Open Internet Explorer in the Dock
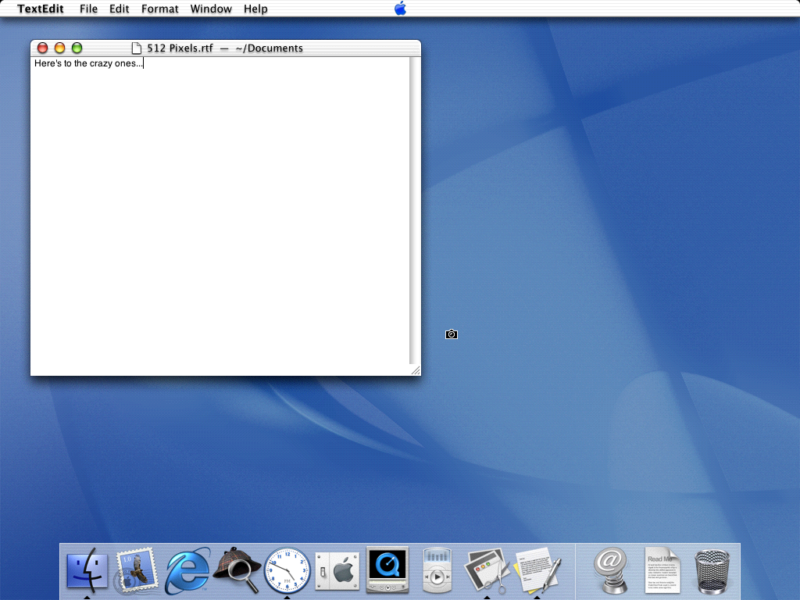 (185, 570)
